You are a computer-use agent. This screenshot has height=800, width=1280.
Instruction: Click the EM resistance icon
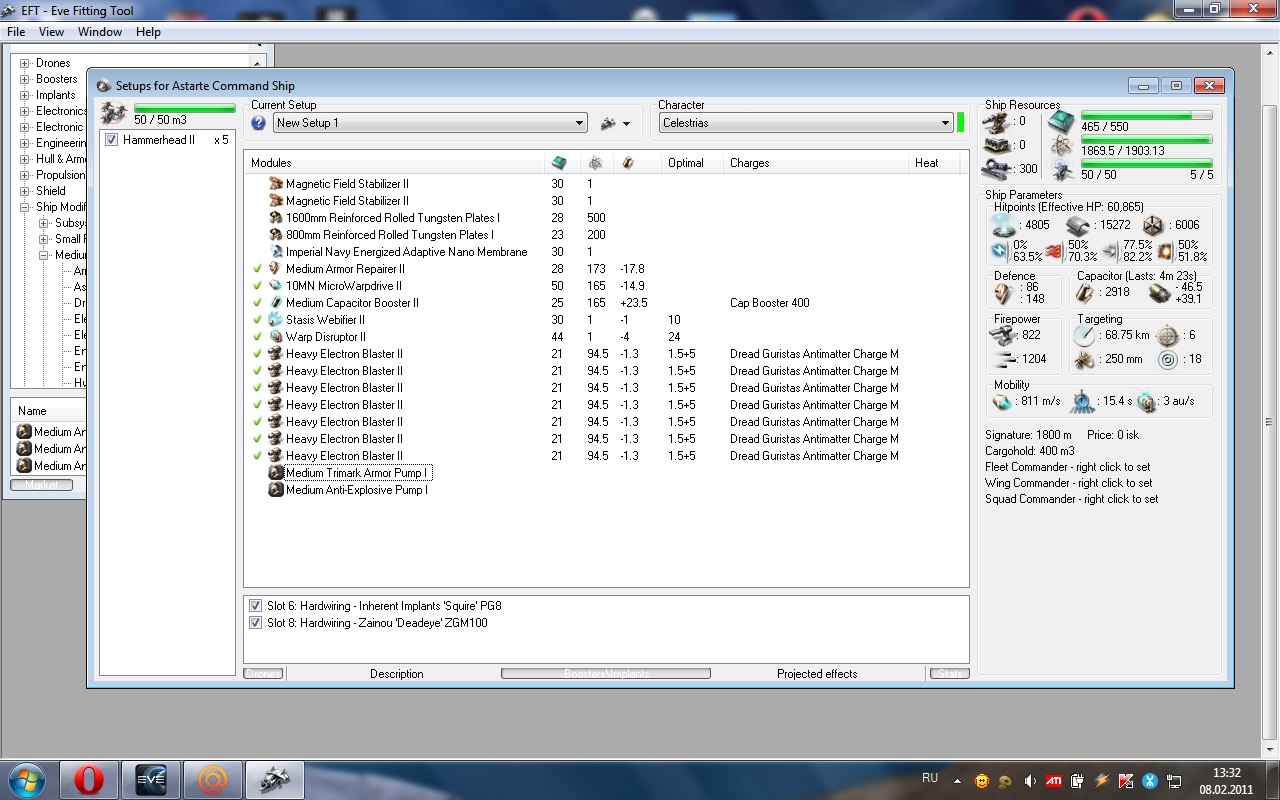coord(1001,250)
